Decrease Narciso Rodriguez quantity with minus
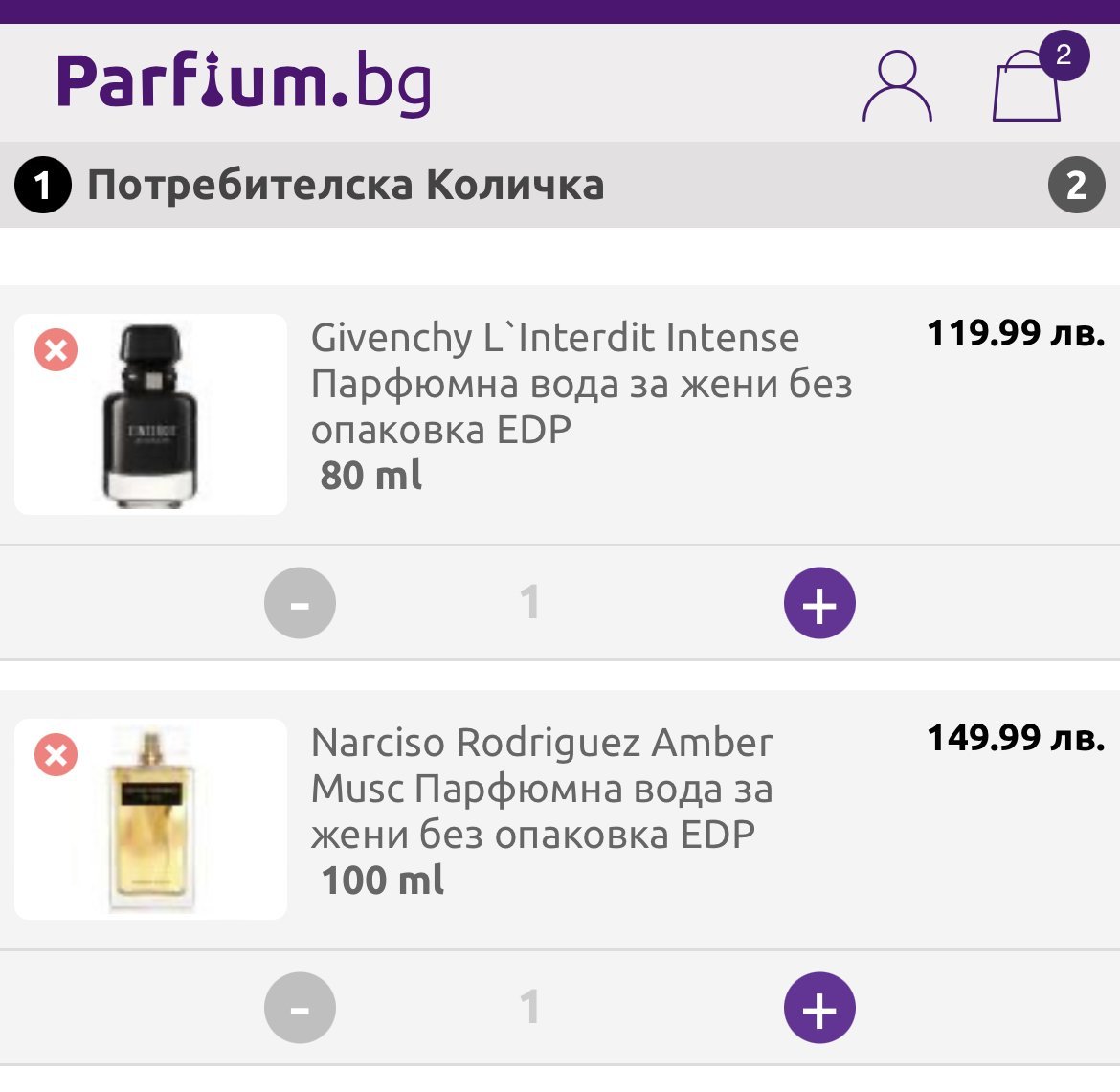Screen dimensions: 1120x1092 [x=301, y=1009]
